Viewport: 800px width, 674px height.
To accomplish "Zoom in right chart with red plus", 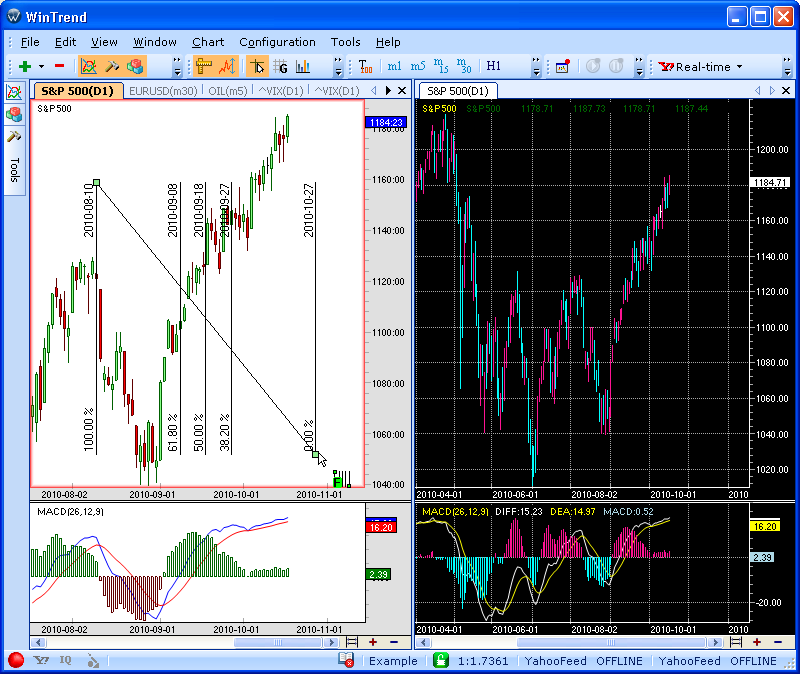I will point(757,642).
